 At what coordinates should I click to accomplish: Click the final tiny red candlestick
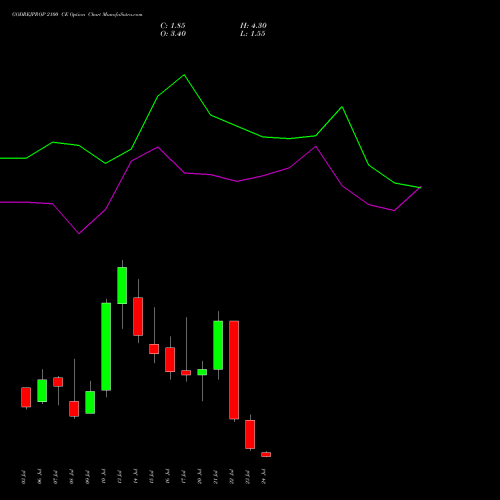click(x=266, y=454)
